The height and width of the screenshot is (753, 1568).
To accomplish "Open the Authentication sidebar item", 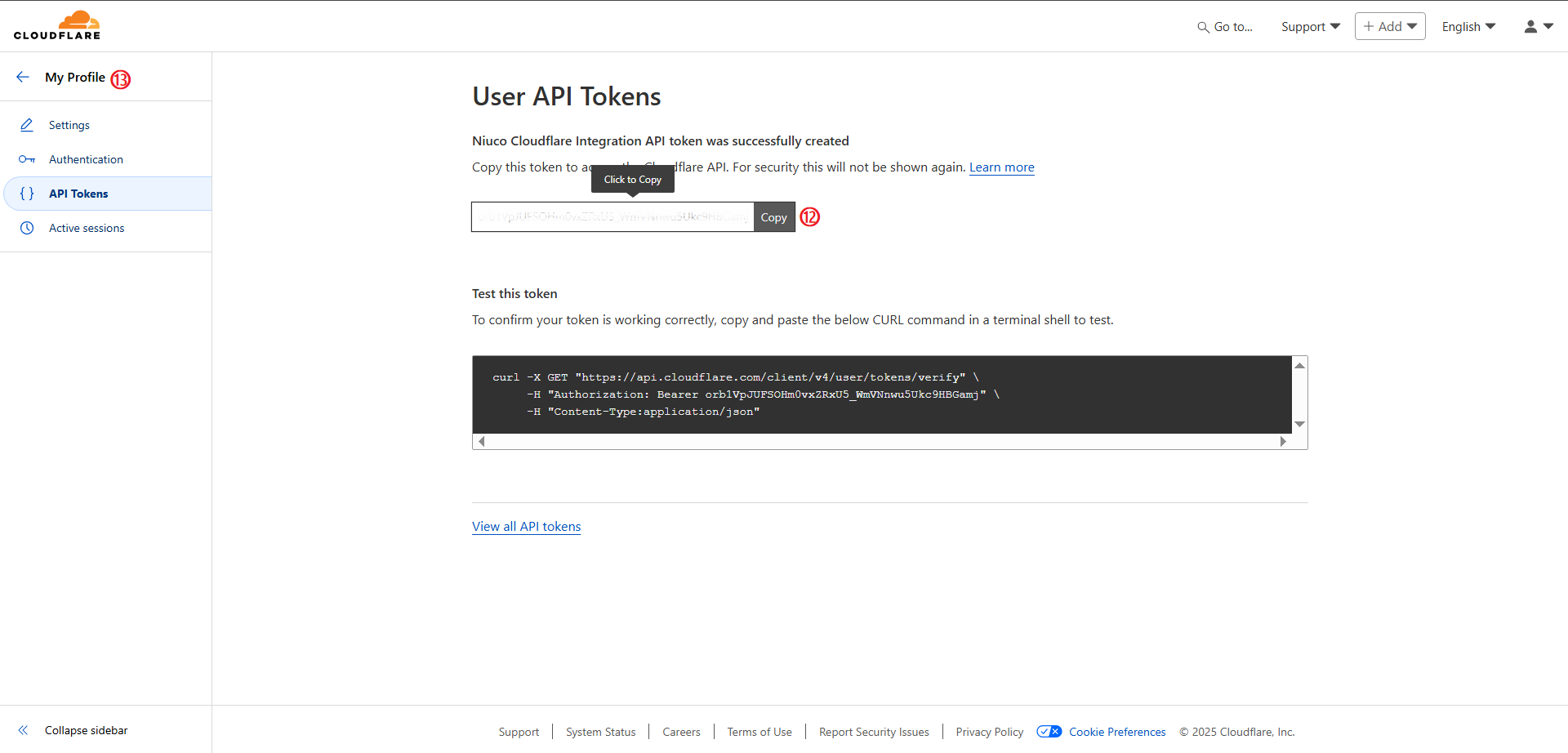I will point(106,159).
